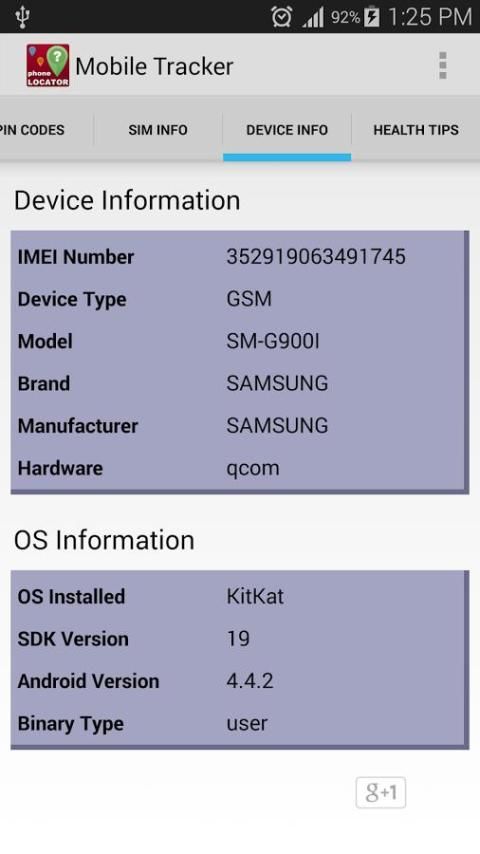Tap the battery charging icon

click(372, 17)
